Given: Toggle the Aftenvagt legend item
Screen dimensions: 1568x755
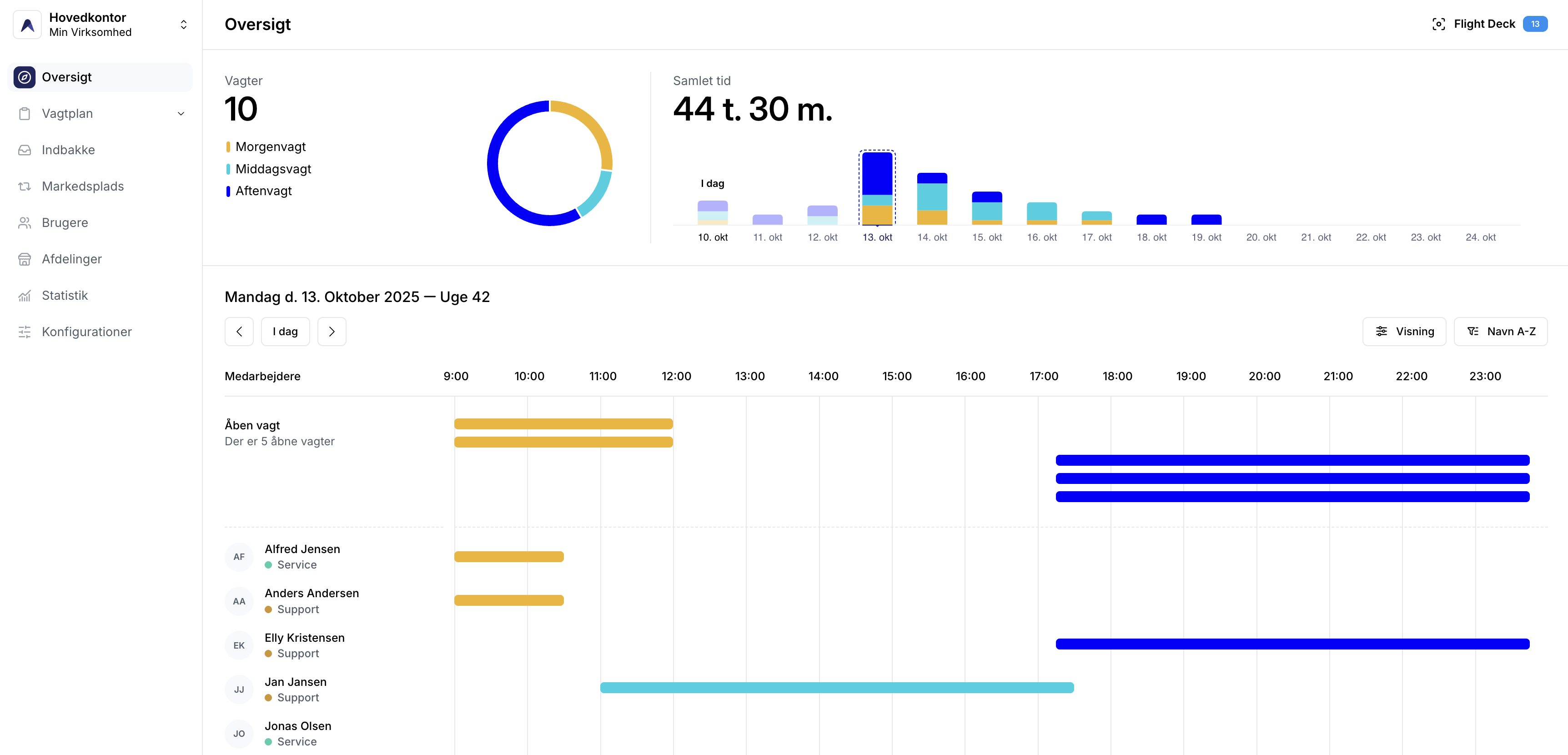Looking at the screenshot, I should click(x=263, y=191).
